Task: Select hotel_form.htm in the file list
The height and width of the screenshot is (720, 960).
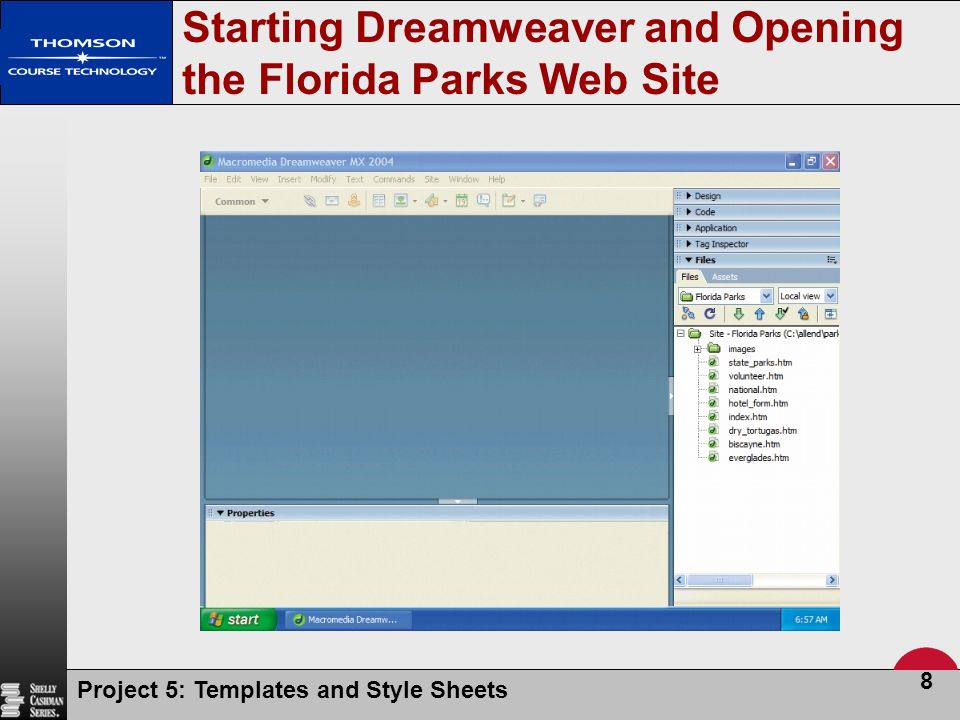Action: [x=757, y=403]
